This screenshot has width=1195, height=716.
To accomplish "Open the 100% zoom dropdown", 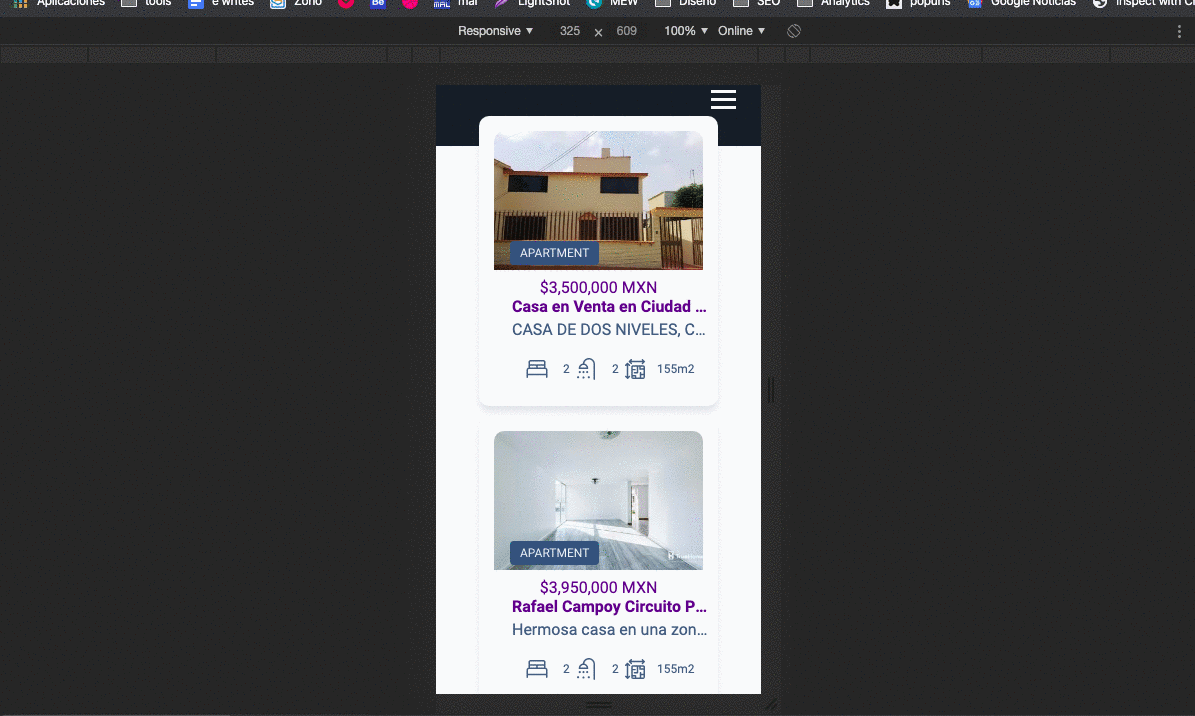I will tap(684, 31).
